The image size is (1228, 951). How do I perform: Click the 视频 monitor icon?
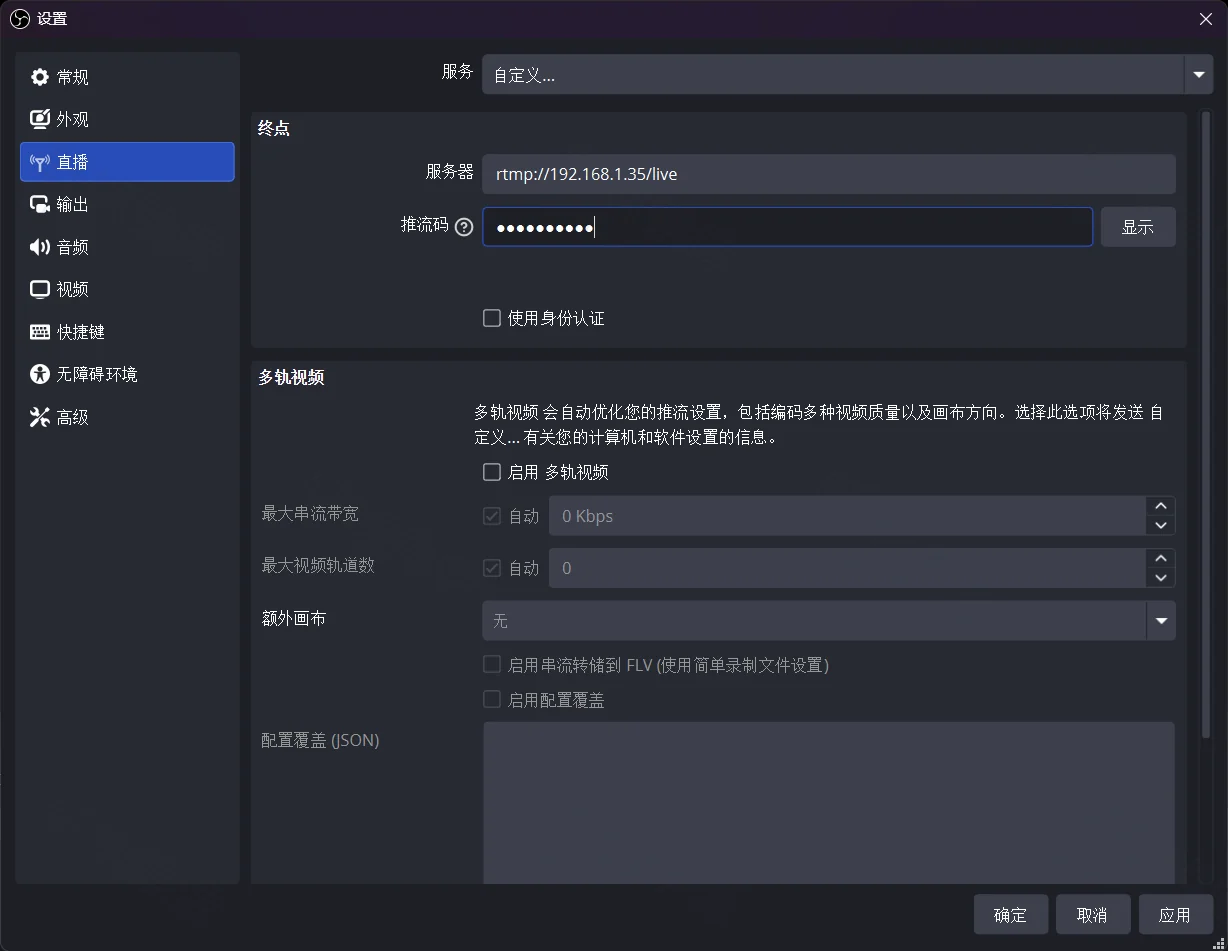(x=40, y=289)
